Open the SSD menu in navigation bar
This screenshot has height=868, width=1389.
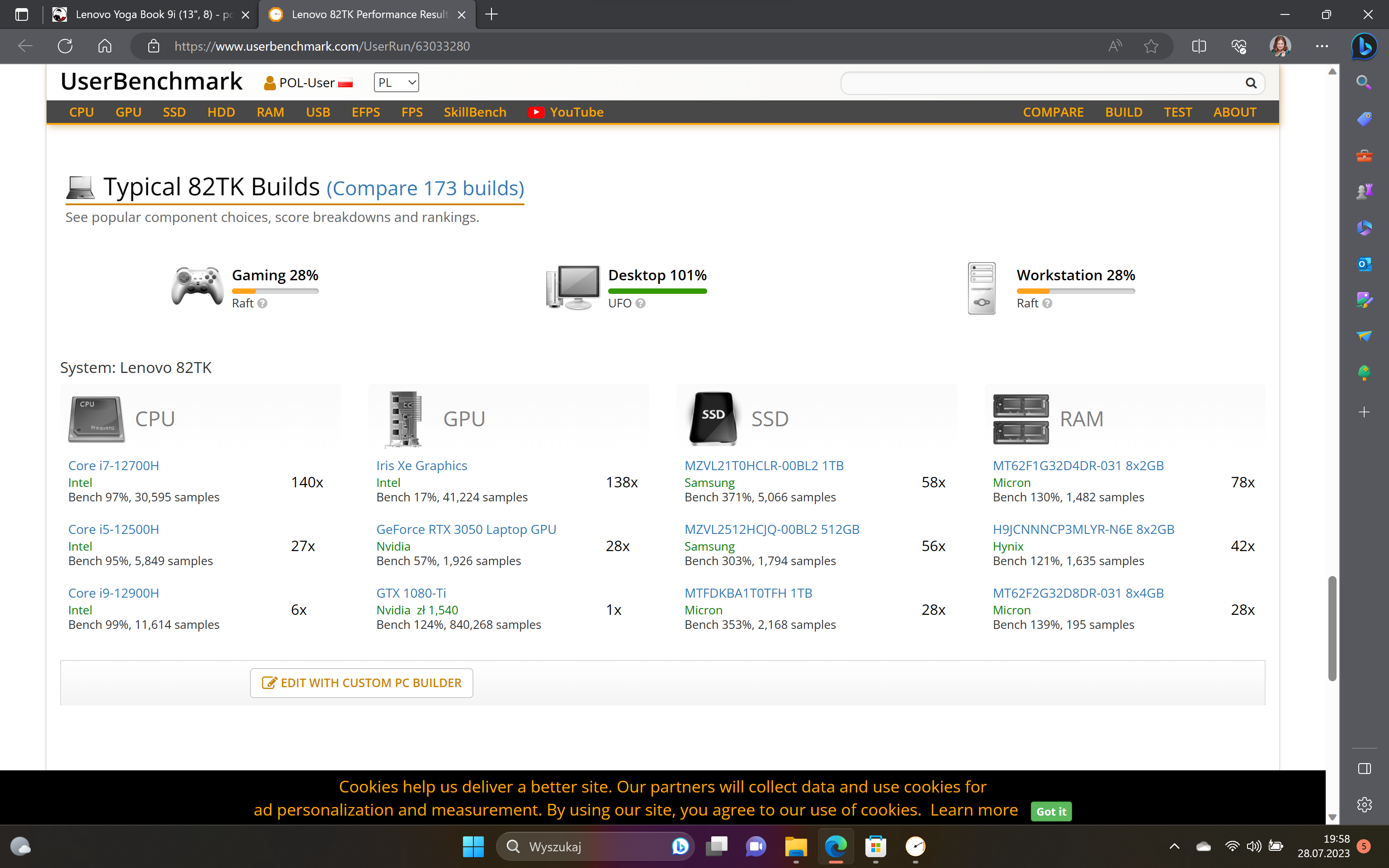(x=175, y=112)
